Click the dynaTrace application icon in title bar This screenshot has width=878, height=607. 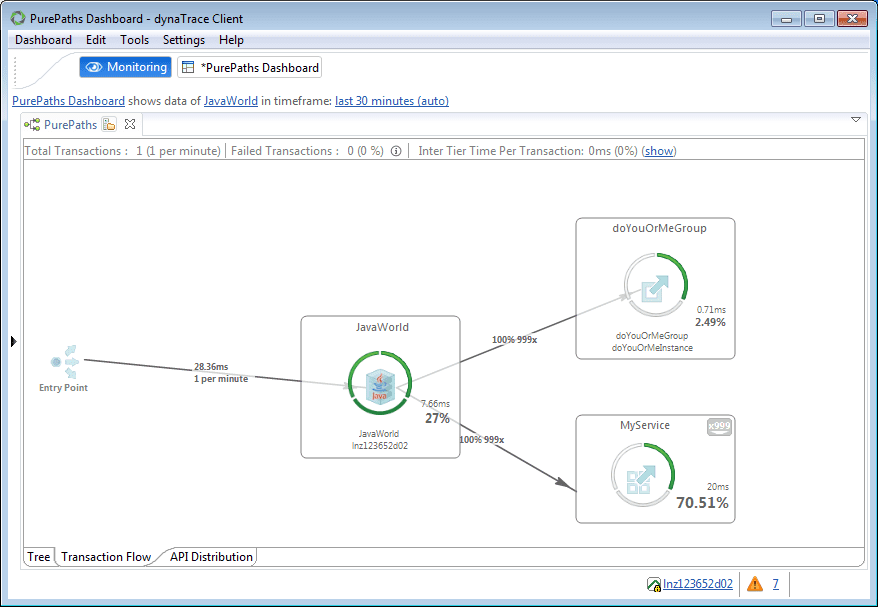(x=18, y=18)
